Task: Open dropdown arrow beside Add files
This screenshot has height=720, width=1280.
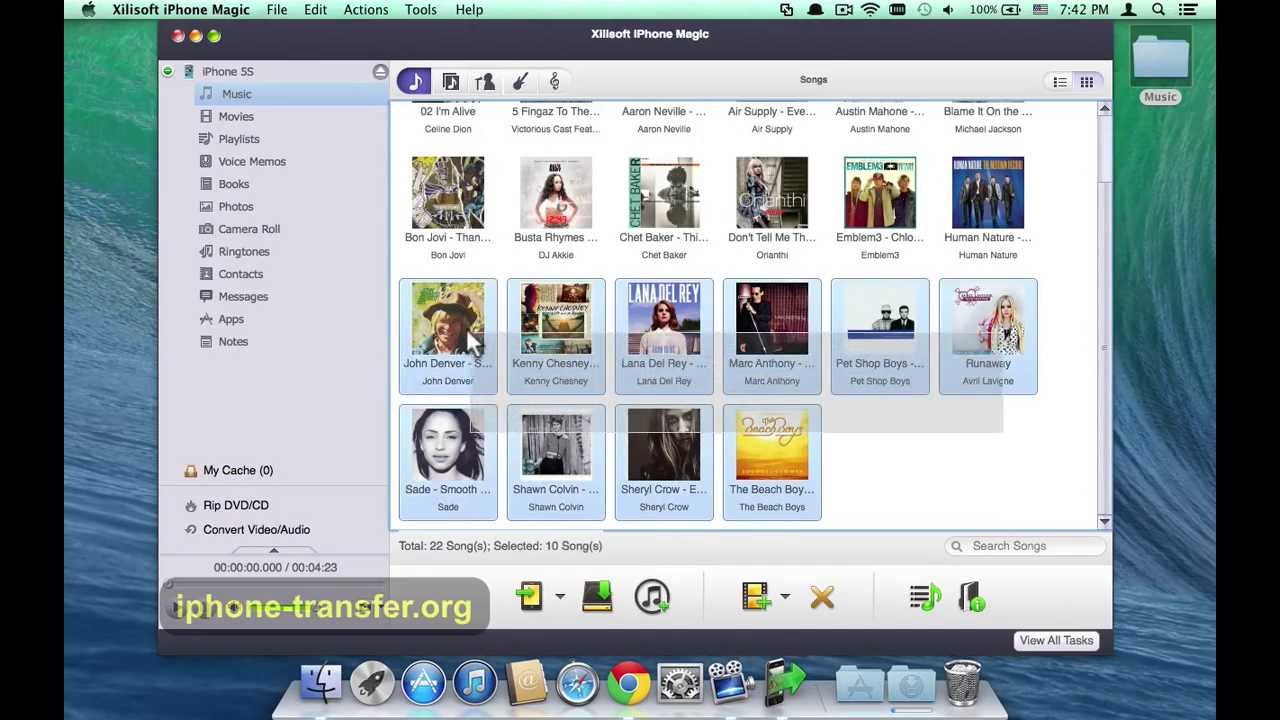Action: click(785, 597)
